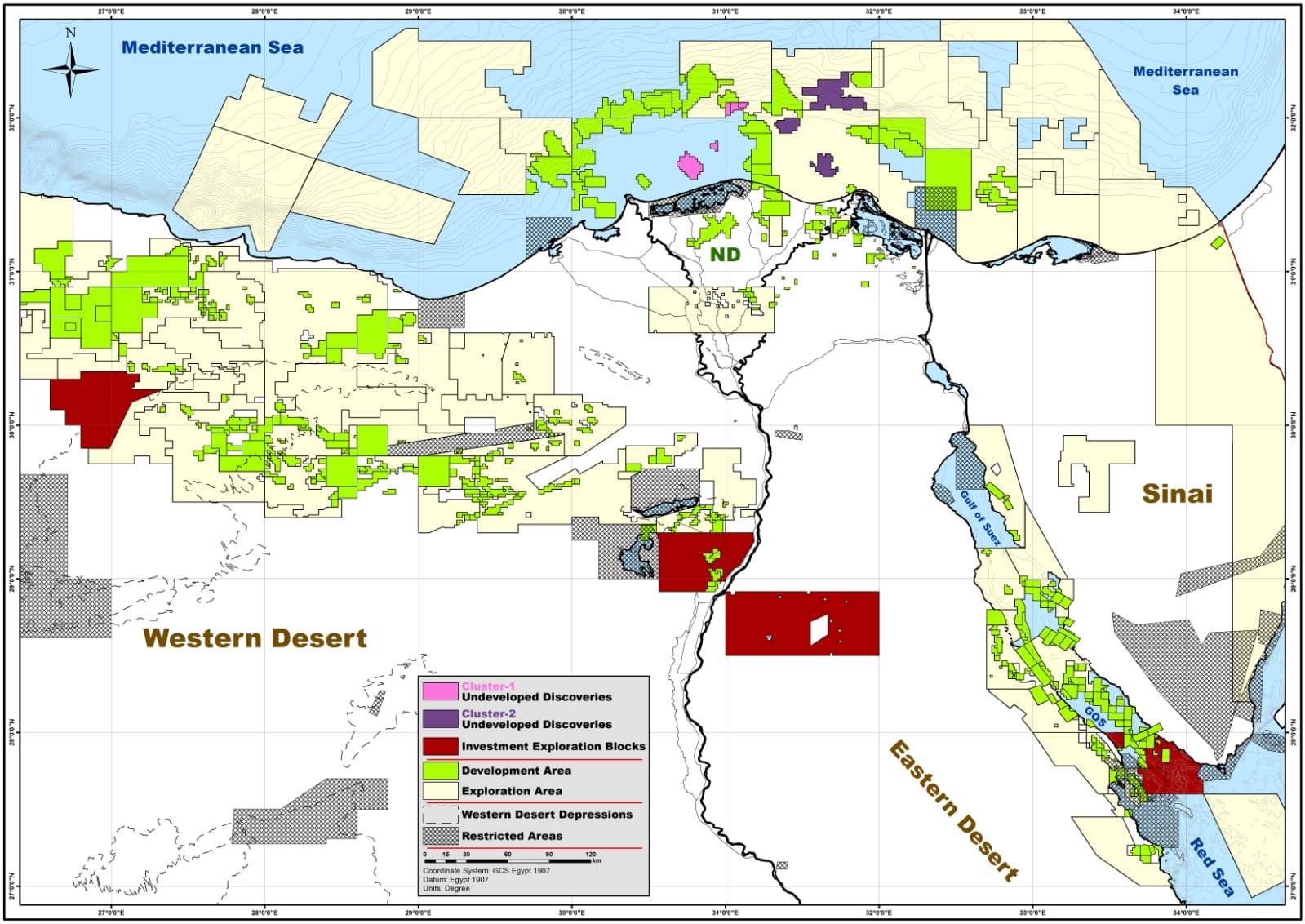
Task: Click the dashed Western Desert Depressions symbol
Action: click(x=440, y=815)
